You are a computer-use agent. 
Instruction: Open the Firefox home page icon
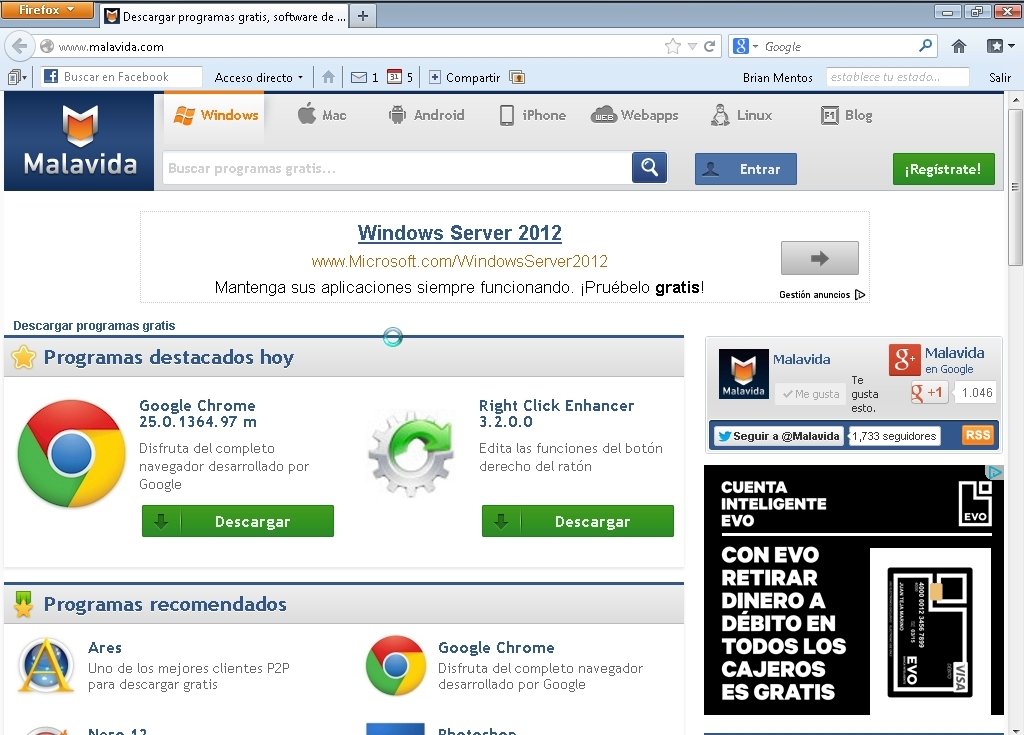(x=959, y=46)
